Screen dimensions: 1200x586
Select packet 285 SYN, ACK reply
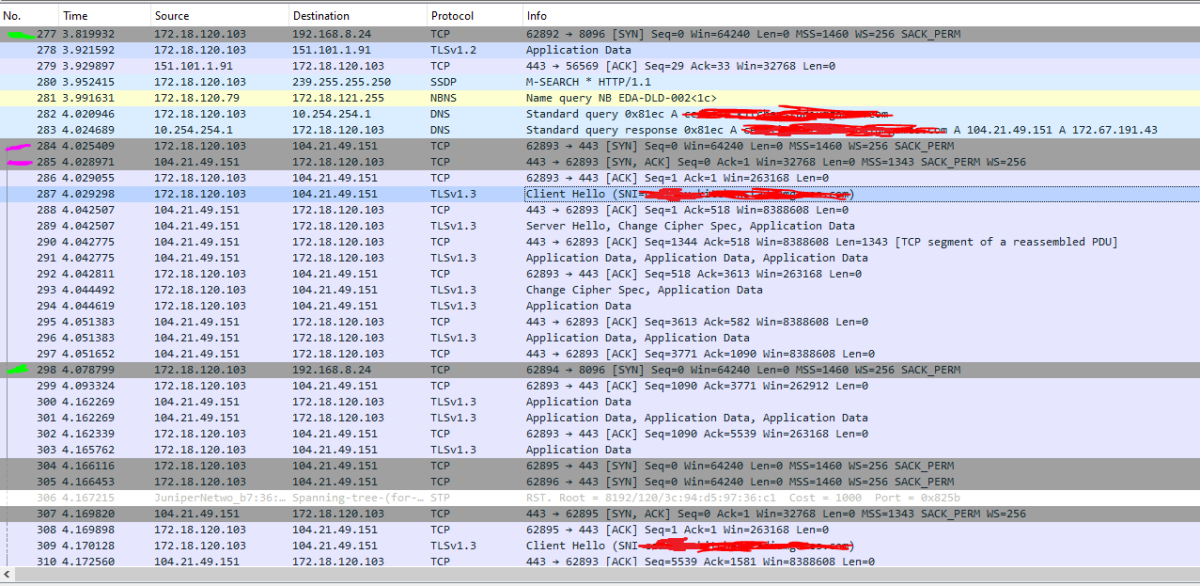point(600,162)
